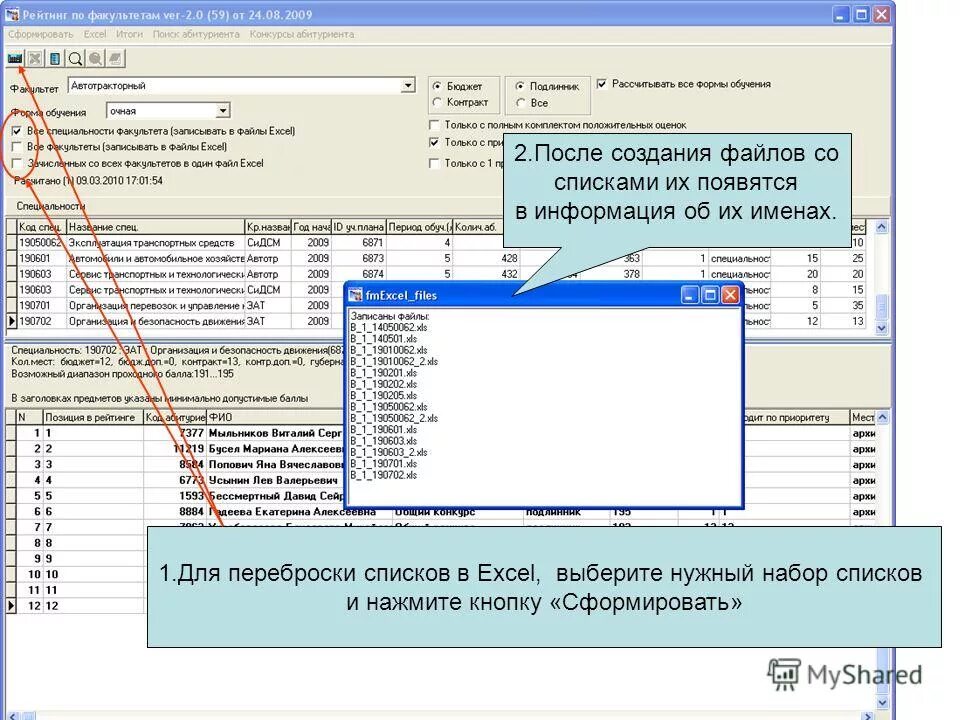960x720 pixels.
Task: Enable Зачисленных со всех факультетов checkbox
Action: pos(17,163)
